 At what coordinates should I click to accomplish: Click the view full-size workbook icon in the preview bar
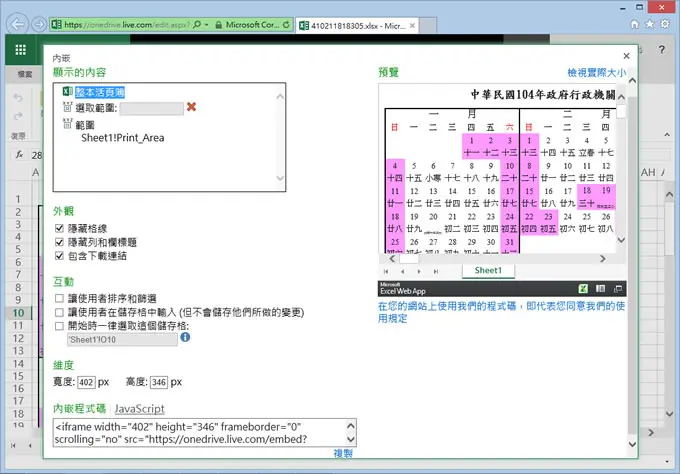pyautogui.click(x=618, y=288)
